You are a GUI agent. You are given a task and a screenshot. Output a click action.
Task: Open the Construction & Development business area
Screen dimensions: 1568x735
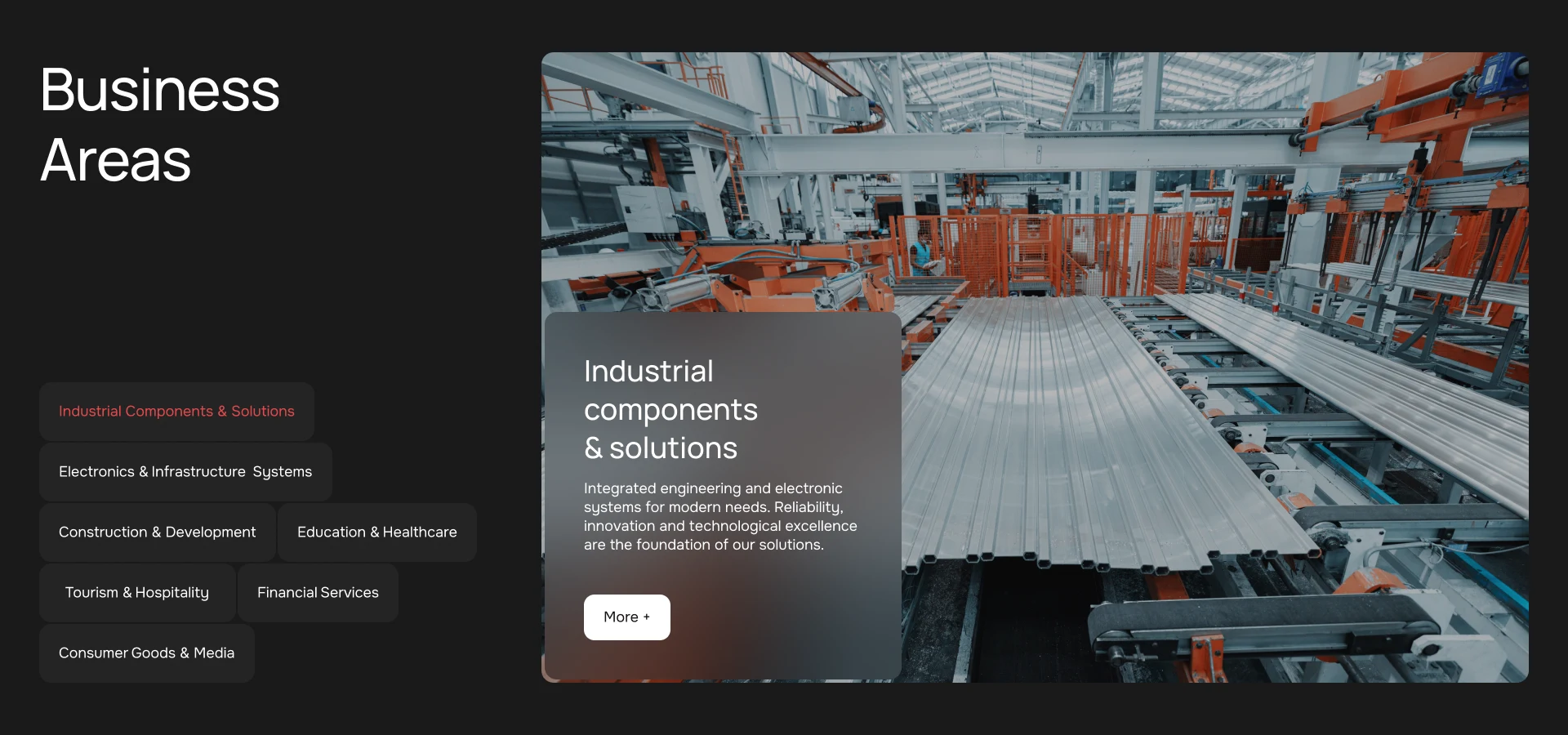point(157,532)
